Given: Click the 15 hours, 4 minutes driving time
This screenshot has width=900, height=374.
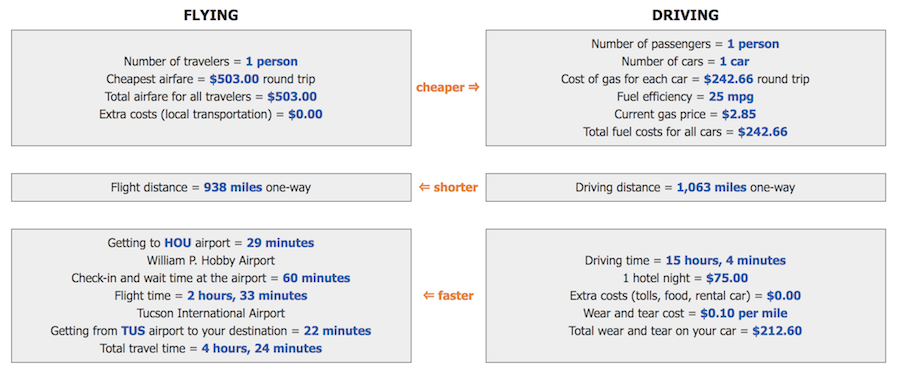Looking at the screenshot, I should pyautogui.click(x=726, y=260).
